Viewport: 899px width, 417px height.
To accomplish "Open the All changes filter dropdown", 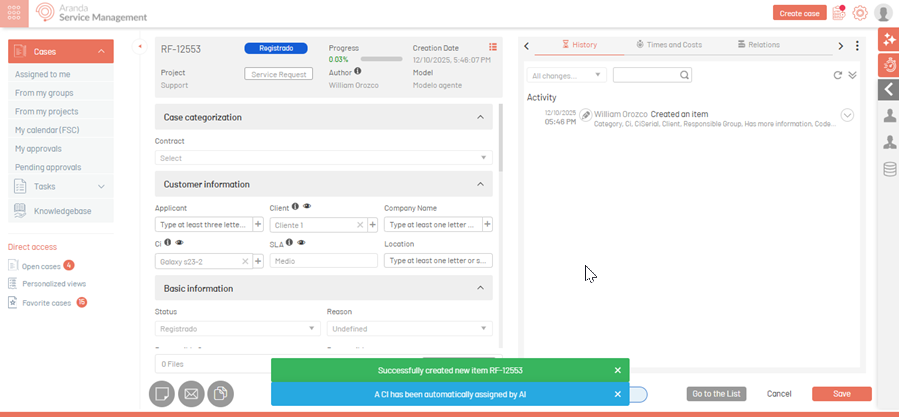I will (x=567, y=75).
